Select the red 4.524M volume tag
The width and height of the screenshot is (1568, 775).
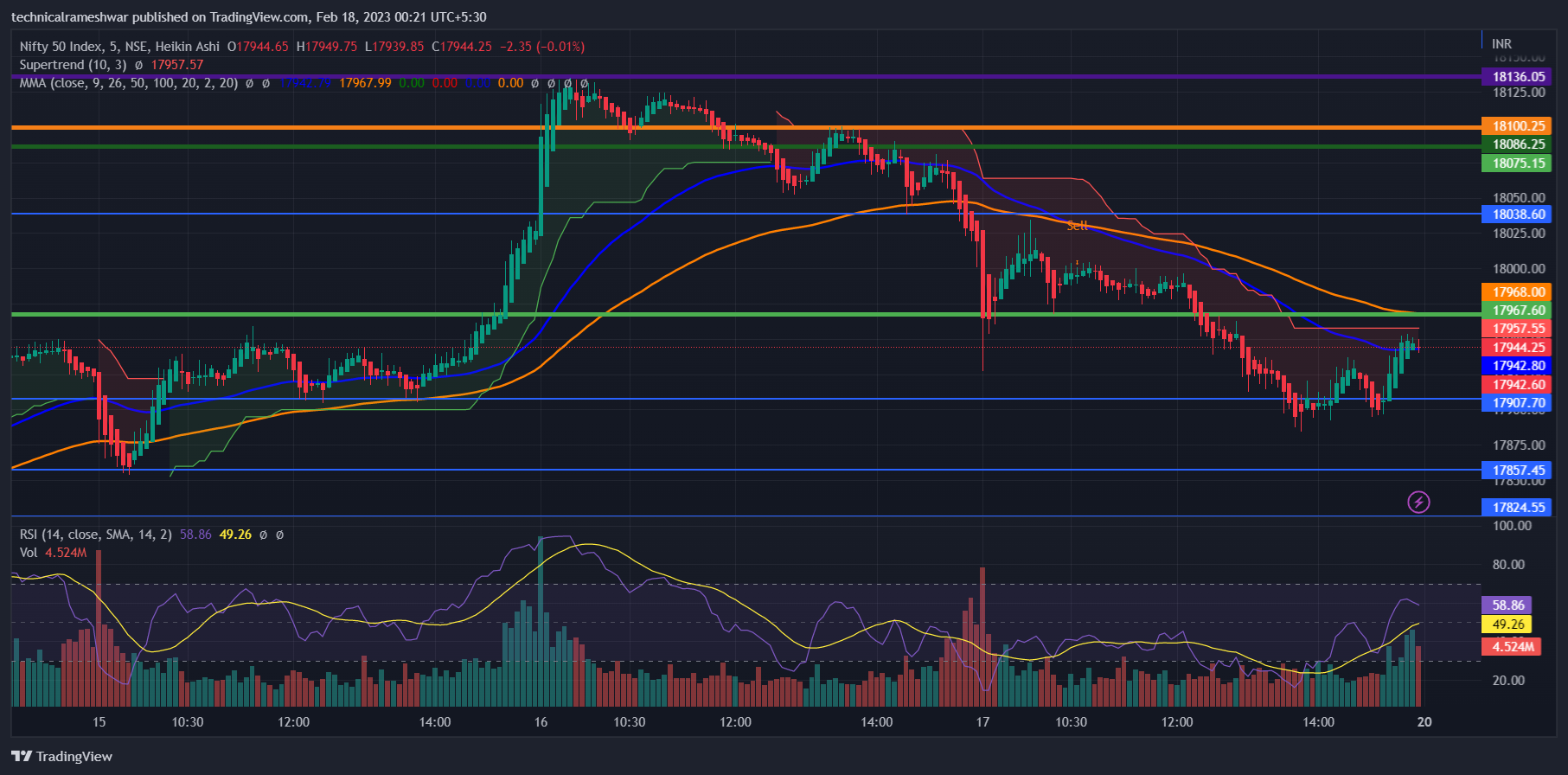(1511, 646)
